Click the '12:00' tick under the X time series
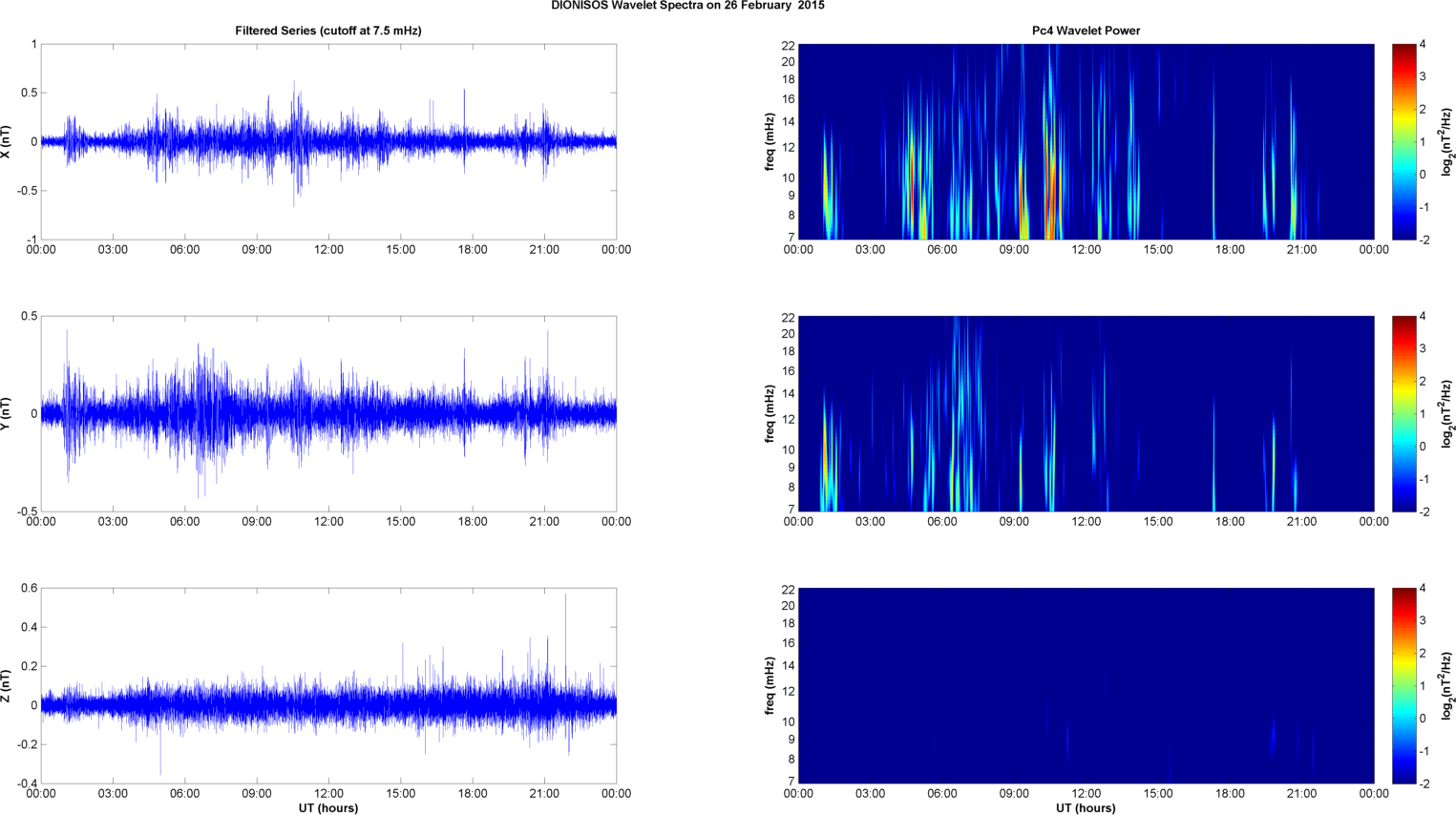Screen dimensions: 1456x815 328,250
